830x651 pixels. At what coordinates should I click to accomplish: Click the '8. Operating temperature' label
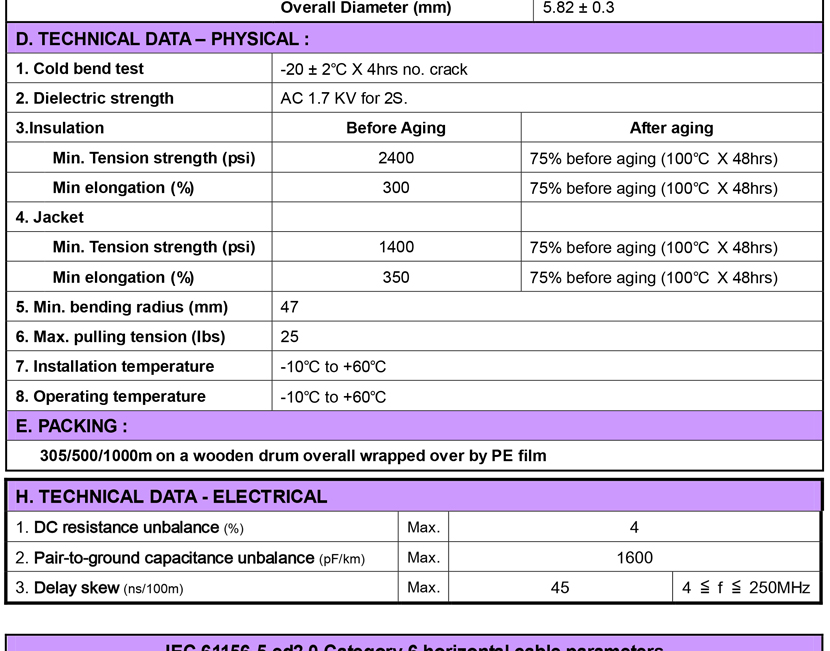click(x=111, y=396)
